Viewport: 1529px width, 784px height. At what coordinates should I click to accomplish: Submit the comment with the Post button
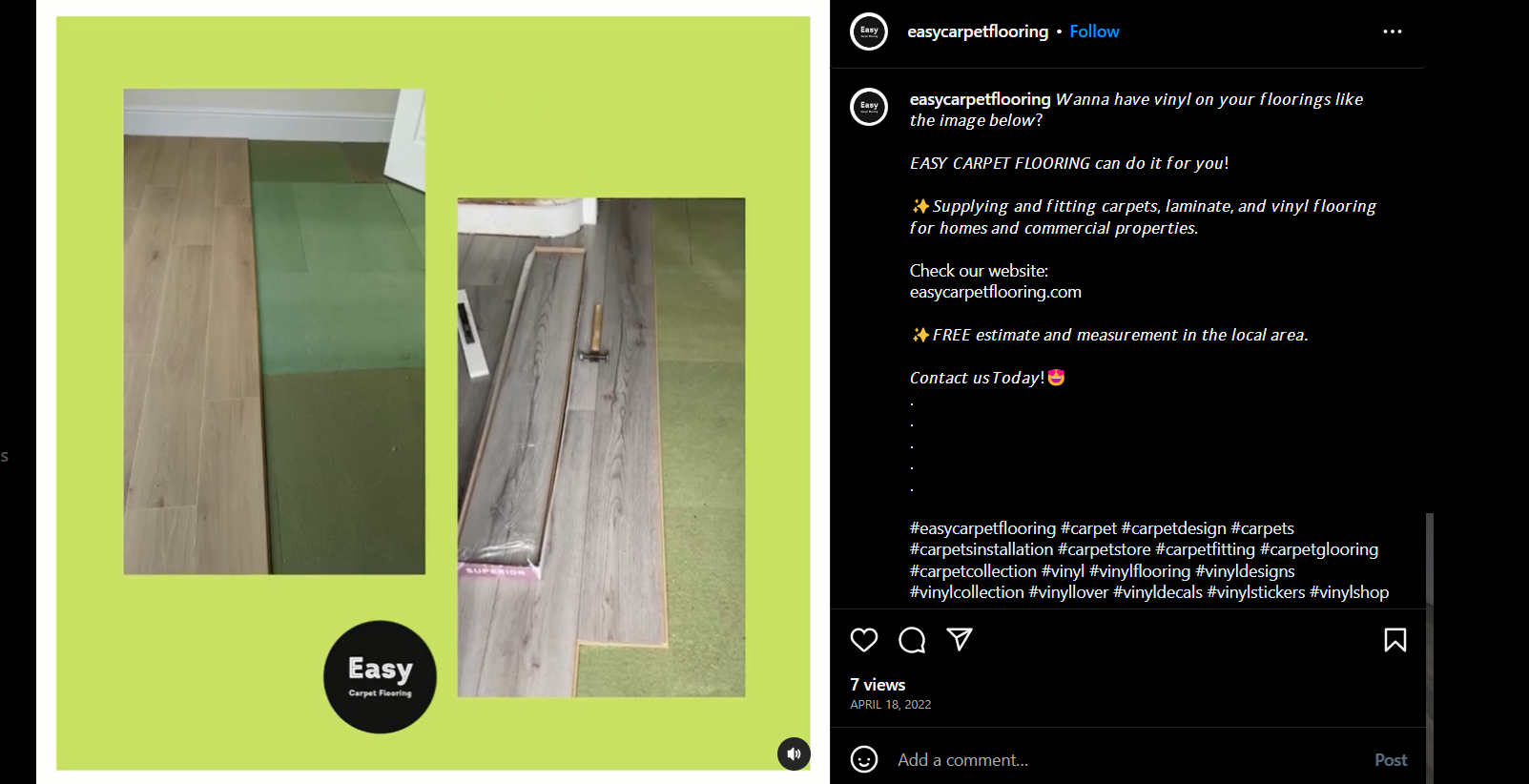tap(1391, 760)
